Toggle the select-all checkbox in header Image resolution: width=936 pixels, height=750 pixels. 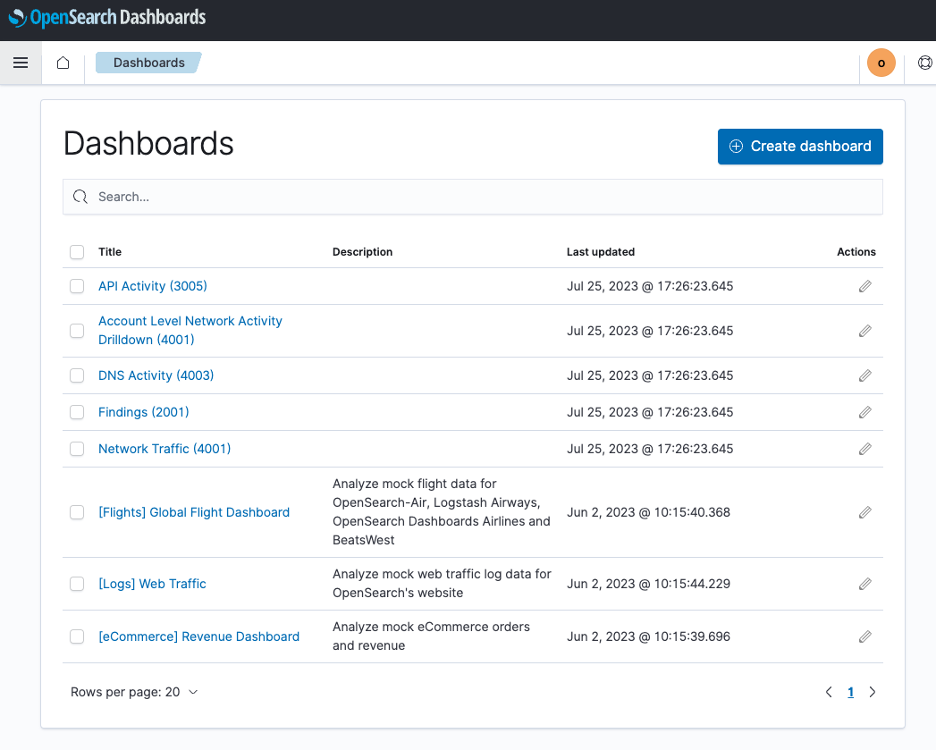[77, 252]
